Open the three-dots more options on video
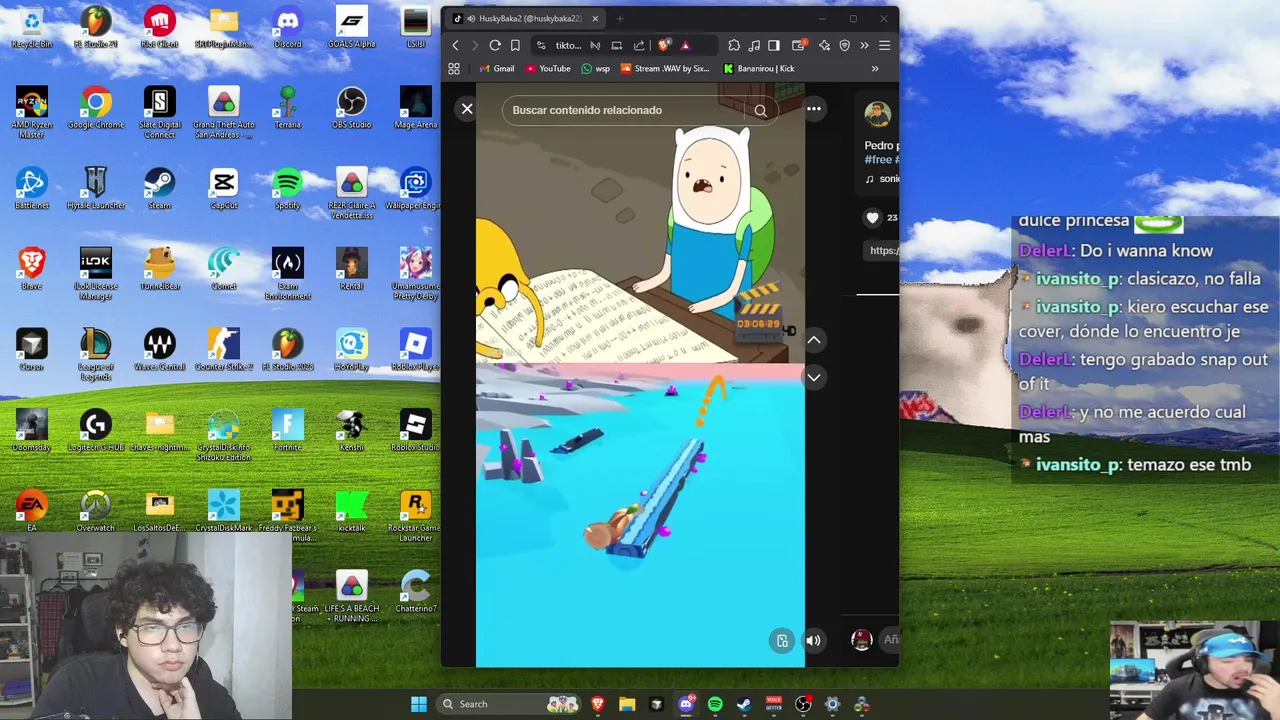The width and height of the screenshot is (1280, 720). point(814,109)
